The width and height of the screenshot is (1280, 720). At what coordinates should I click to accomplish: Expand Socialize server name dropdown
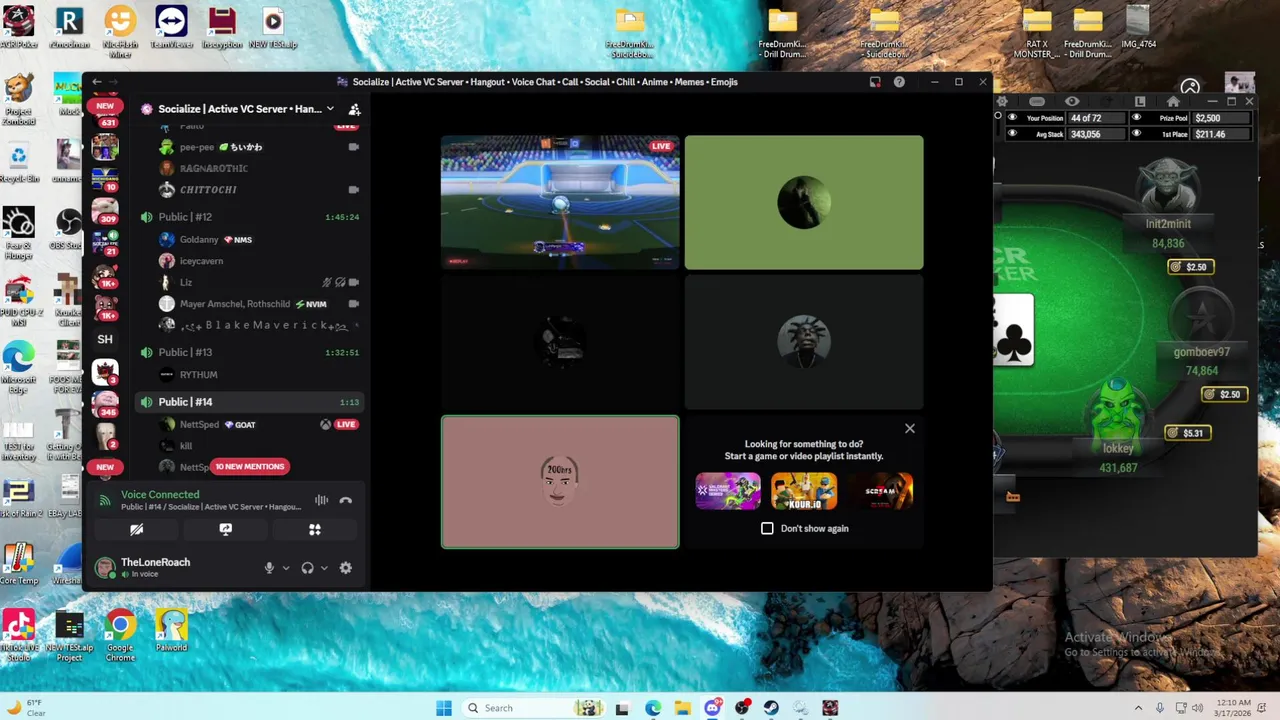point(330,109)
